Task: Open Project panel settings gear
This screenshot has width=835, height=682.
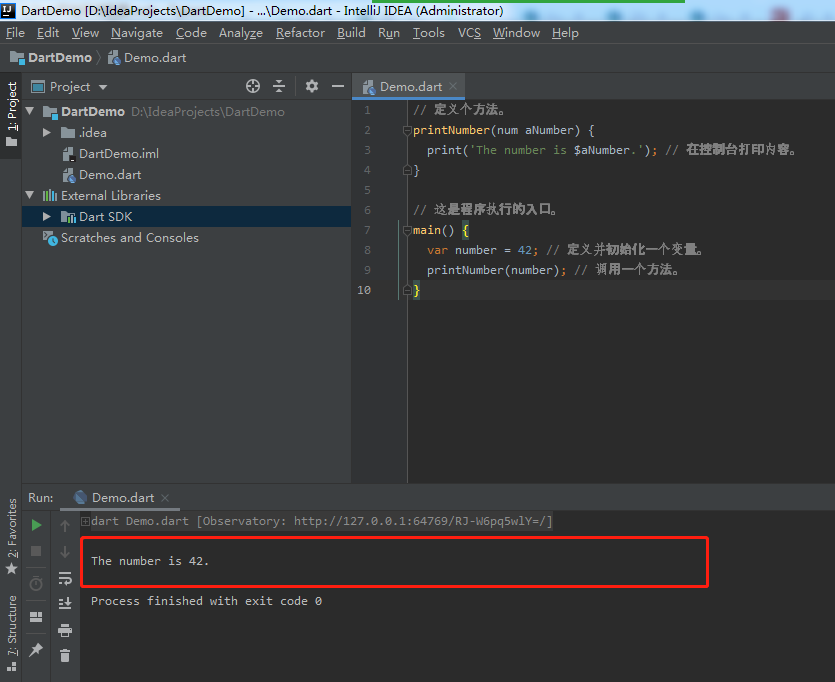Action: coord(312,86)
